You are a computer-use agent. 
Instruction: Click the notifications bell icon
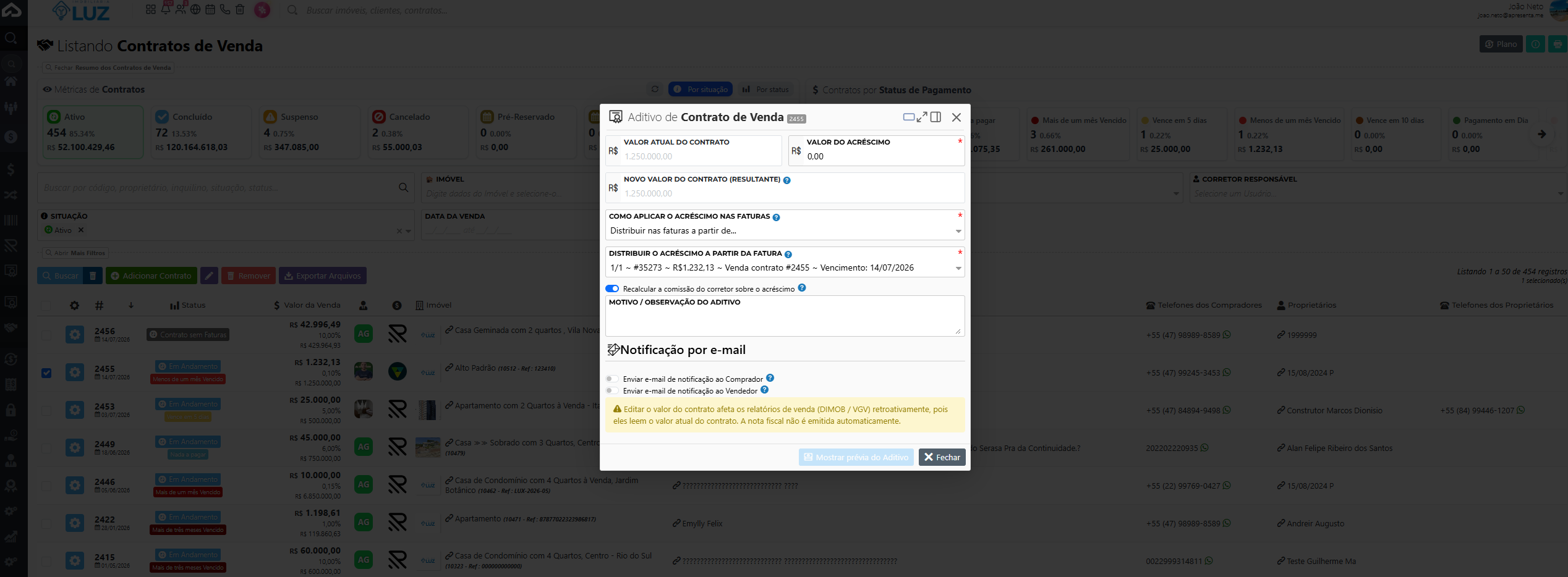point(166,9)
